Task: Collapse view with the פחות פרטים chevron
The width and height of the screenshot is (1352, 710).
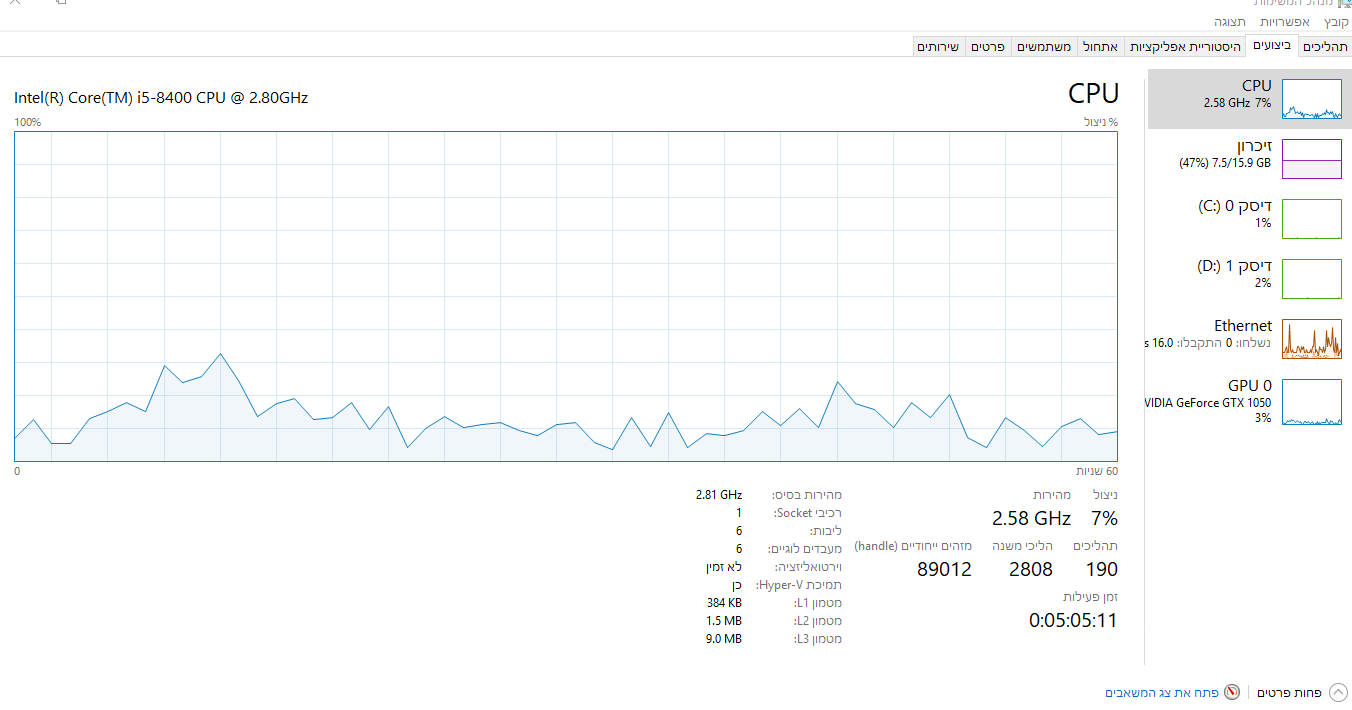Action: (x=1338, y=692)
